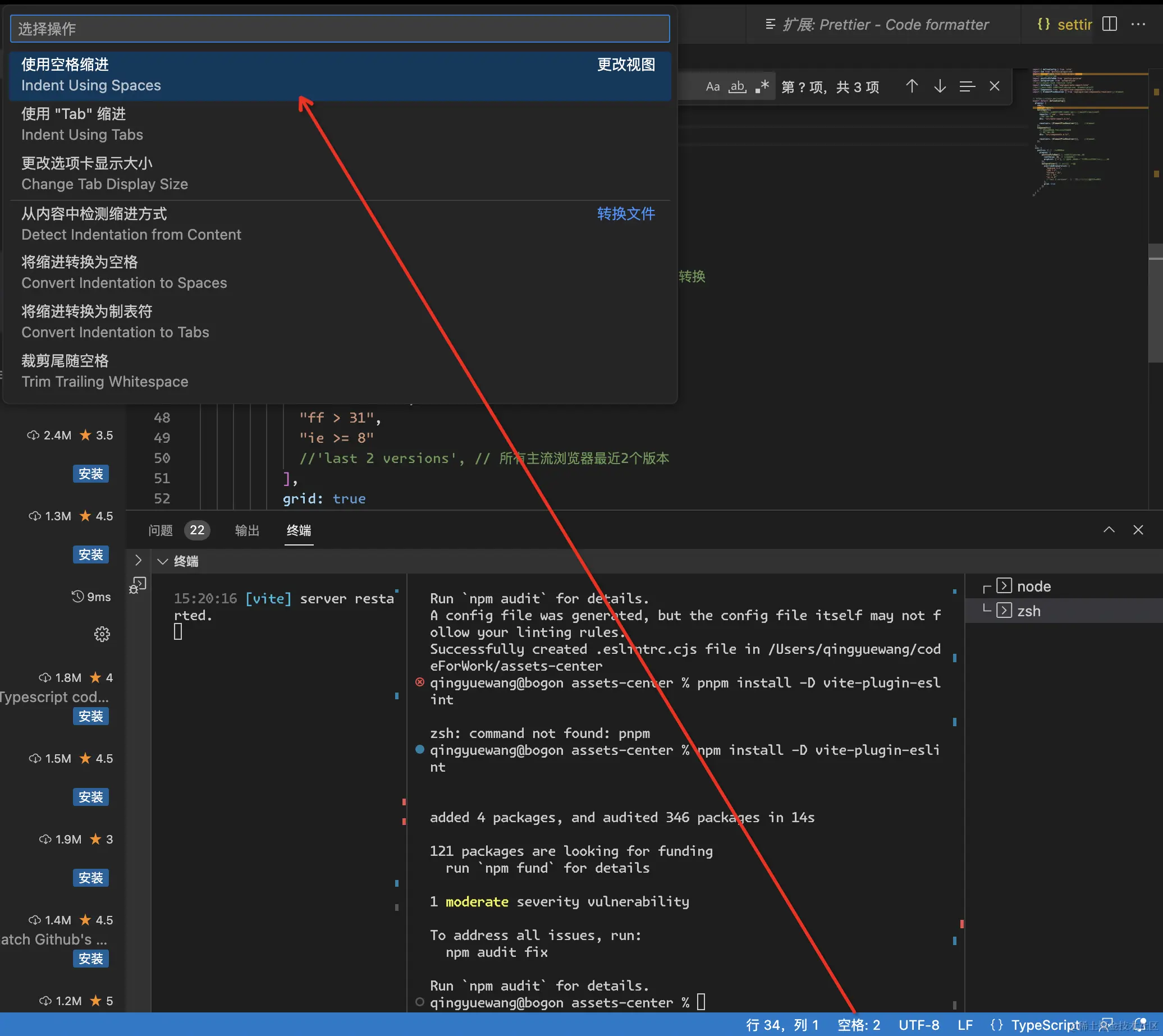Choose Convert Indentation to Spaces
Screen dimensions: 1163x1036
[x=340, y=273]
